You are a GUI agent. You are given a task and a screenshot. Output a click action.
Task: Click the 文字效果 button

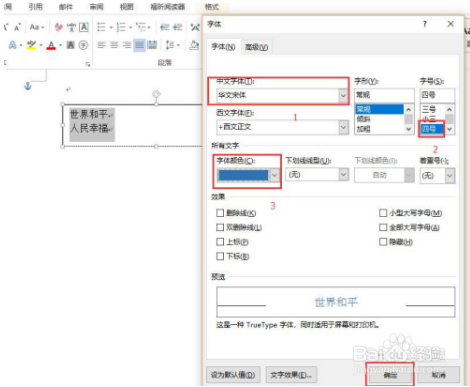coord(291,375)
